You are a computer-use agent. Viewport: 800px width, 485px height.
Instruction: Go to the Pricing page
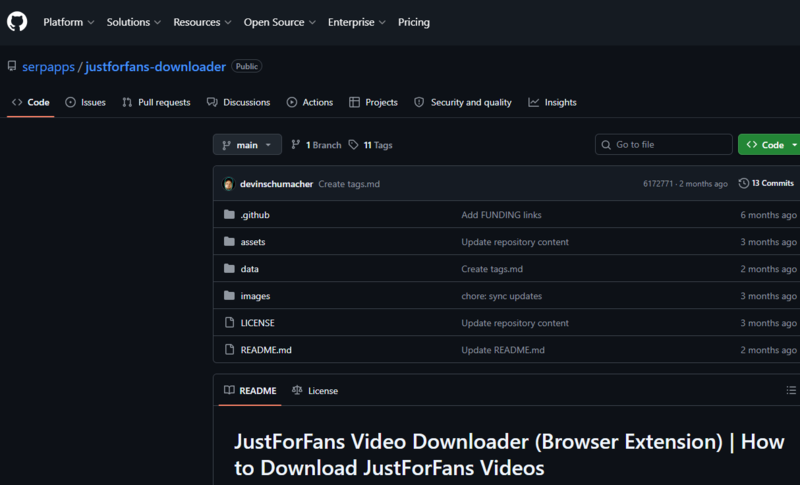(414, 22)
